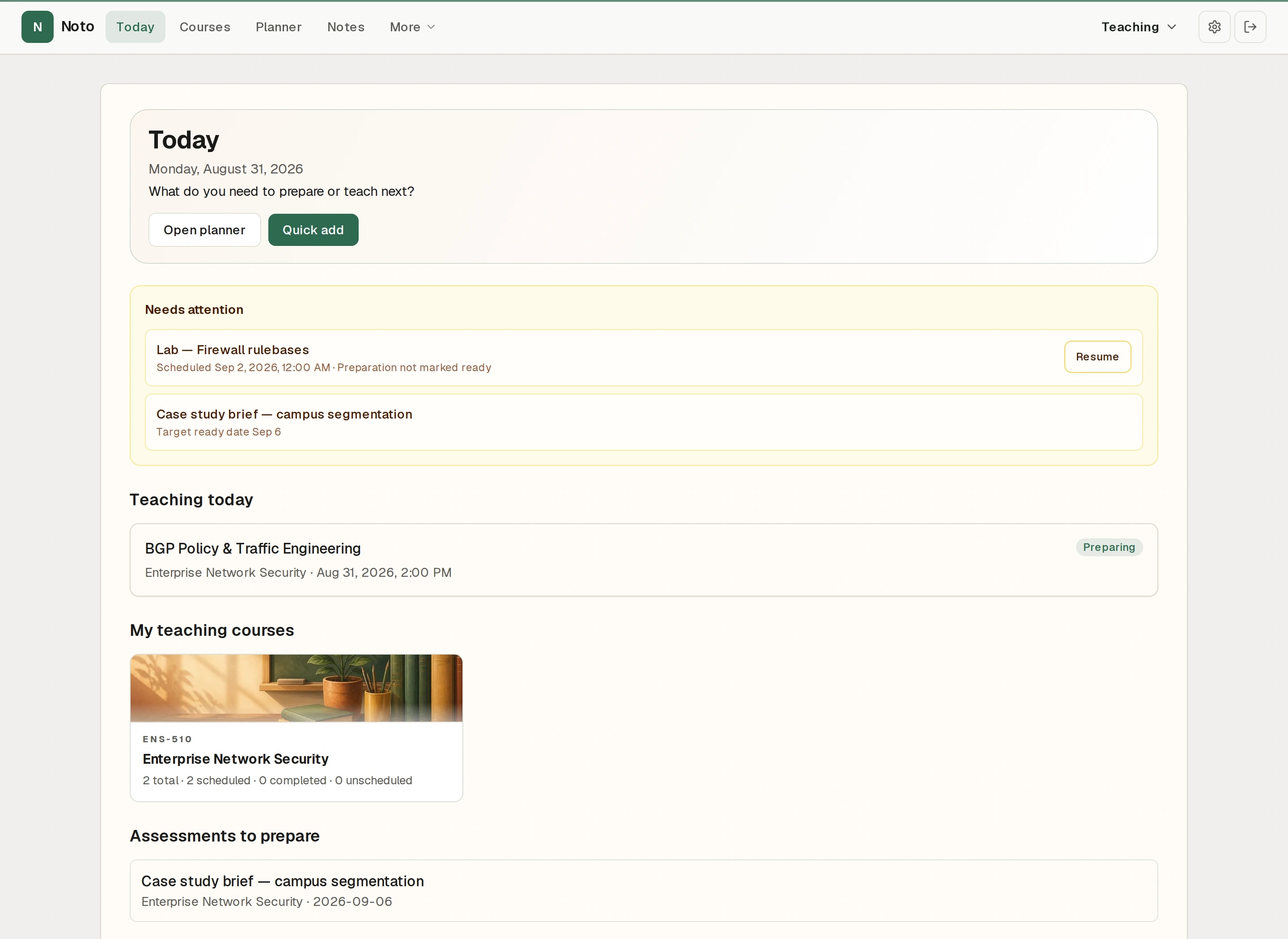Viewport: 1288px width, 939px height.
Task: Click 'Scheduled Sep 2, 2026, 12:00 AM' text
Action: [x=243, y=368]
